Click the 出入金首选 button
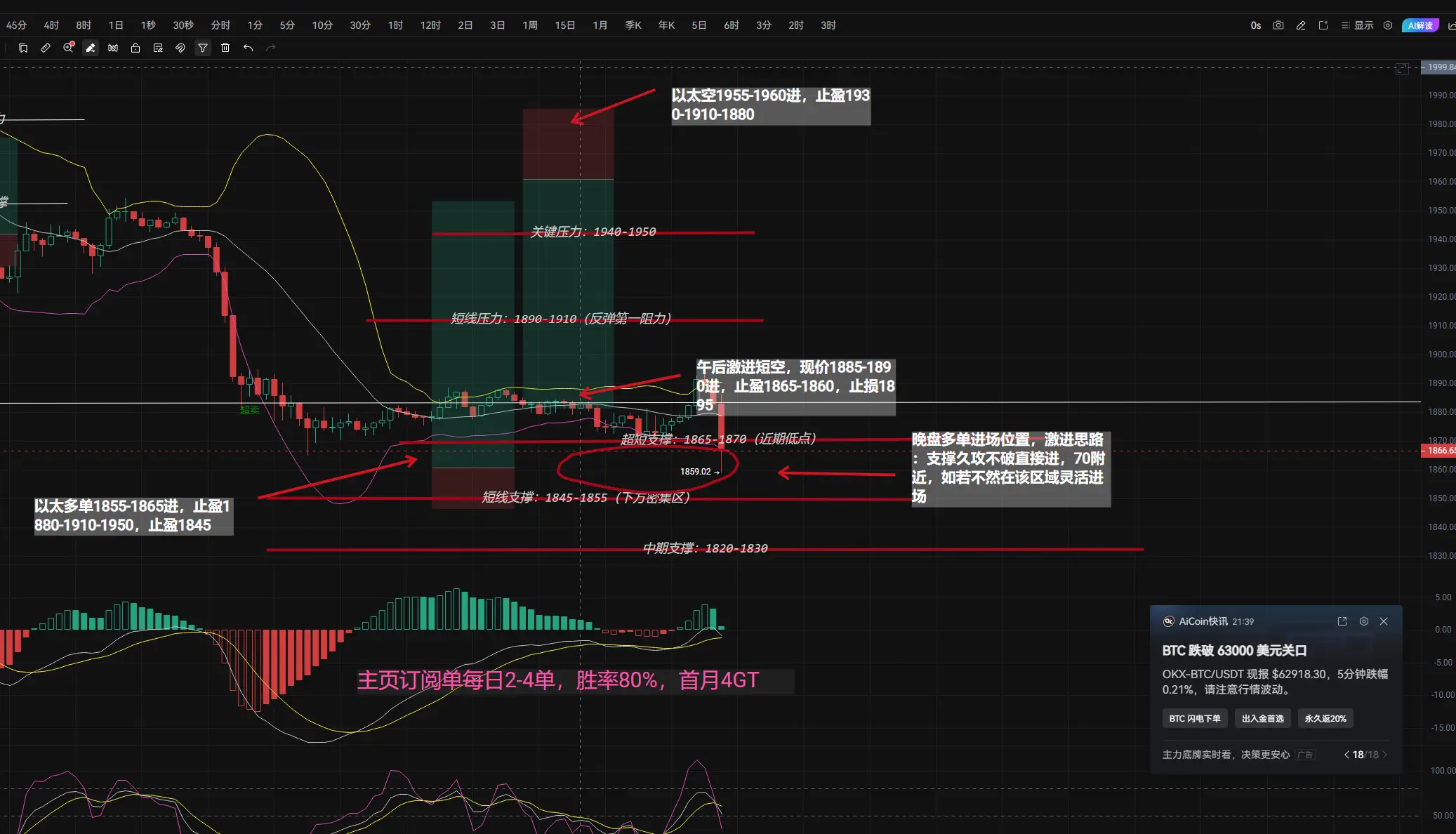The image size is (1456, 834). coord(1262,719)
